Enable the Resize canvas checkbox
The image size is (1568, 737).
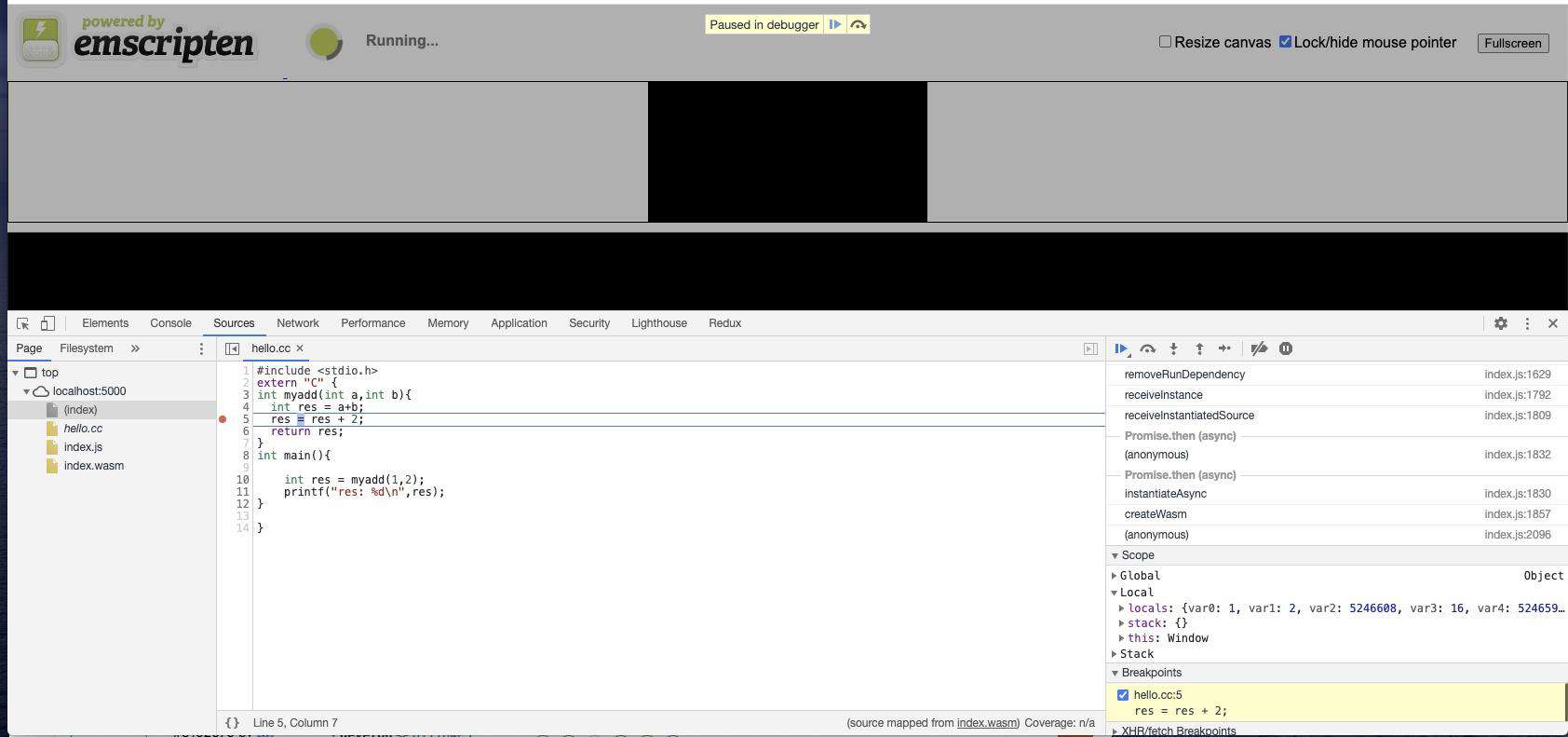point(1165,42)
